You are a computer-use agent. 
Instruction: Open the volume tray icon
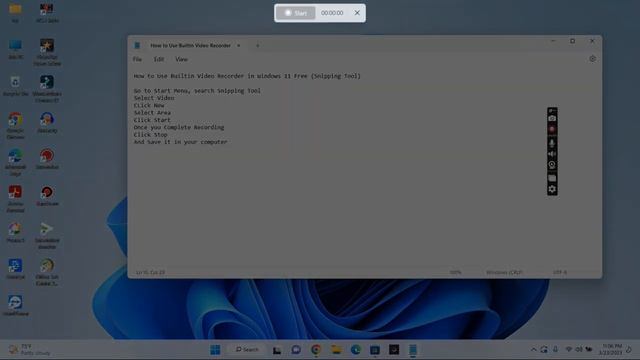(x=578, y=350)
